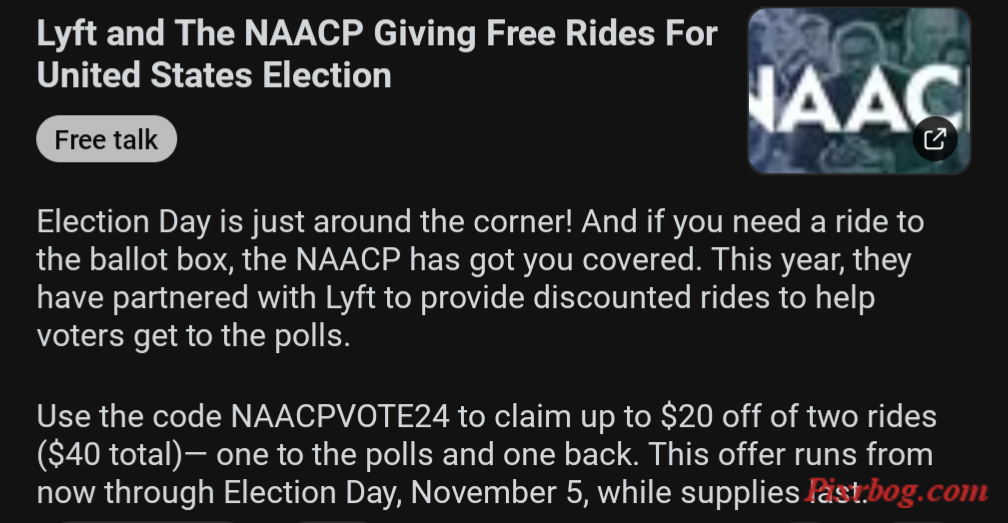Open the Lyft and NAACP headline
Viewport: 1008px width, 523px height.
point(377,54)
